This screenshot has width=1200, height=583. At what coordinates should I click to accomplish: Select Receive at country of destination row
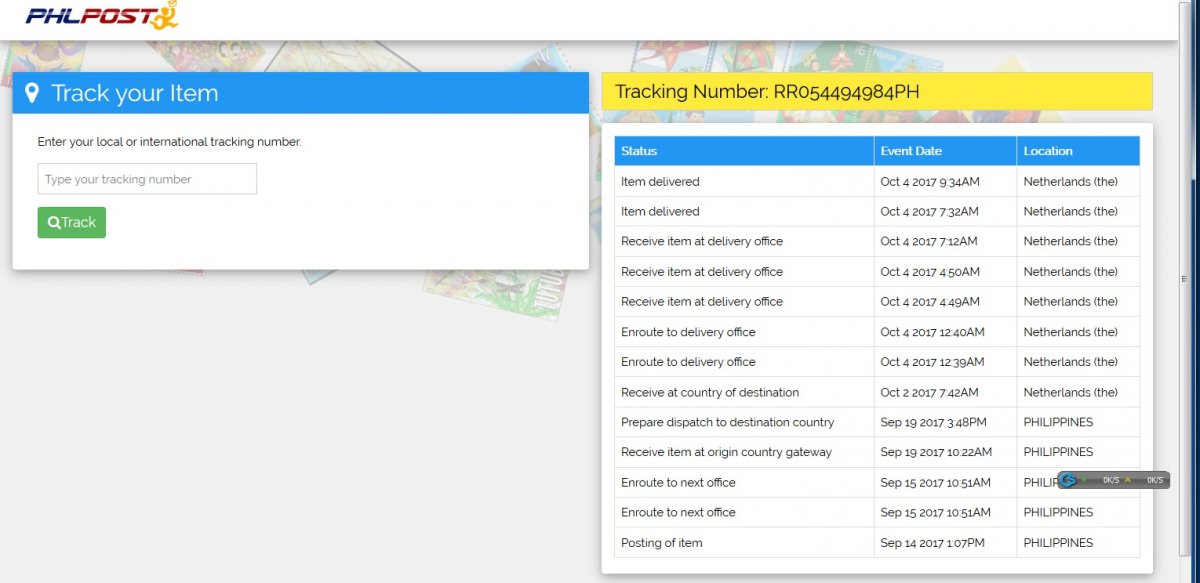(709, 392)
